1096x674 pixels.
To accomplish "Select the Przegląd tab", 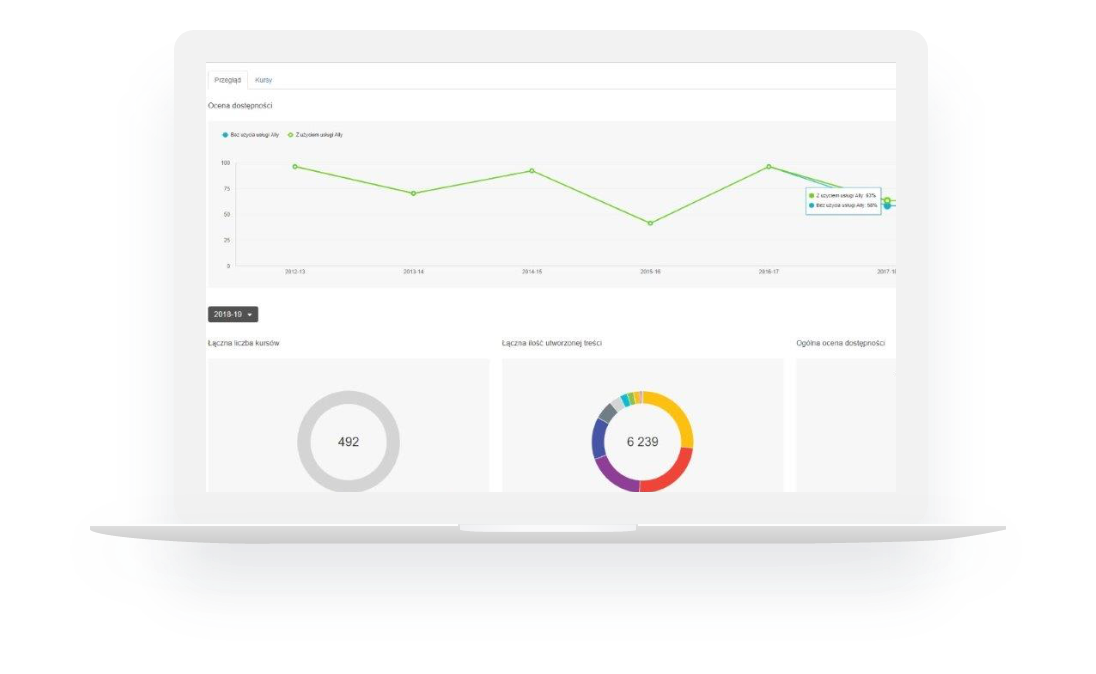I will 228,80.
